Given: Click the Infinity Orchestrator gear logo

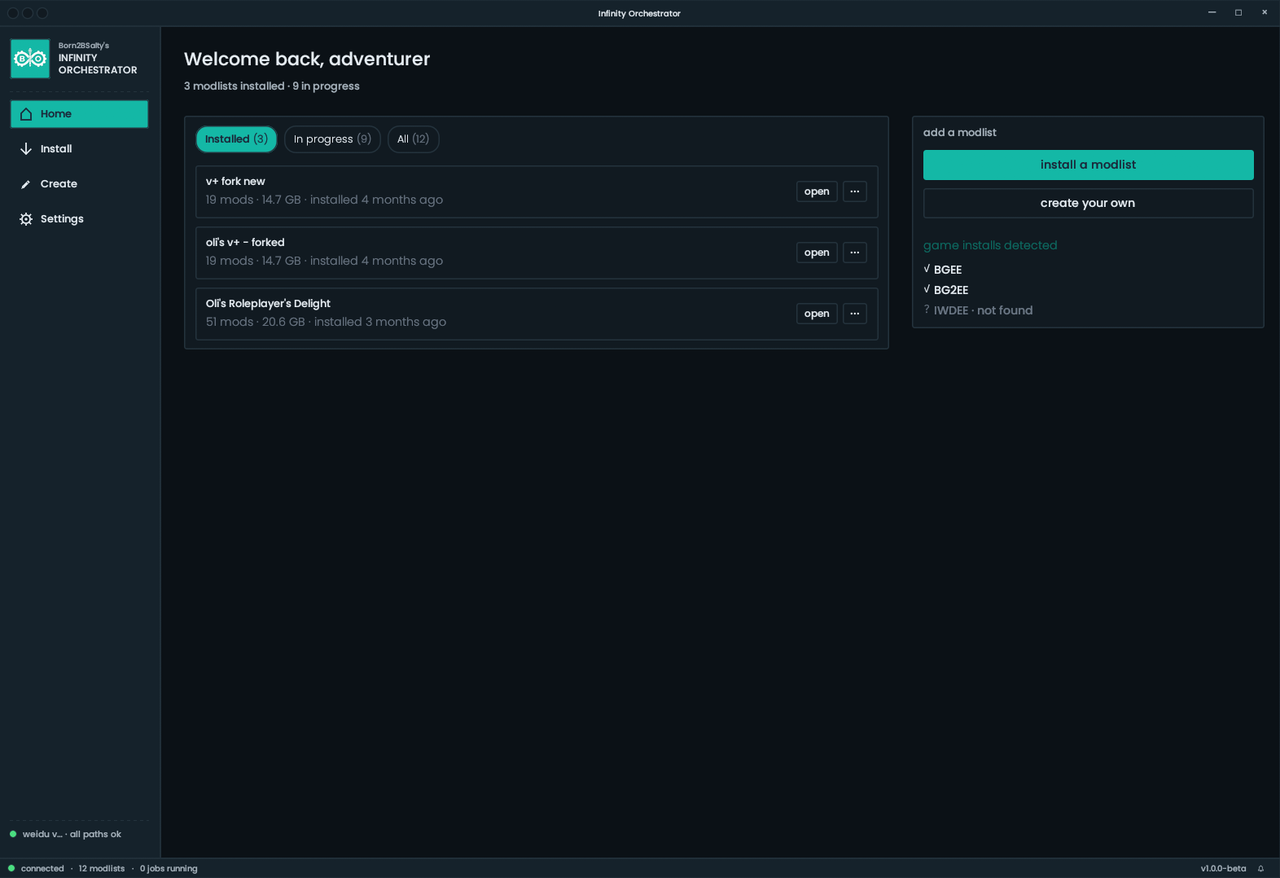Looking at the screenshot, I should pyautogui.click(x=30, y=59).
